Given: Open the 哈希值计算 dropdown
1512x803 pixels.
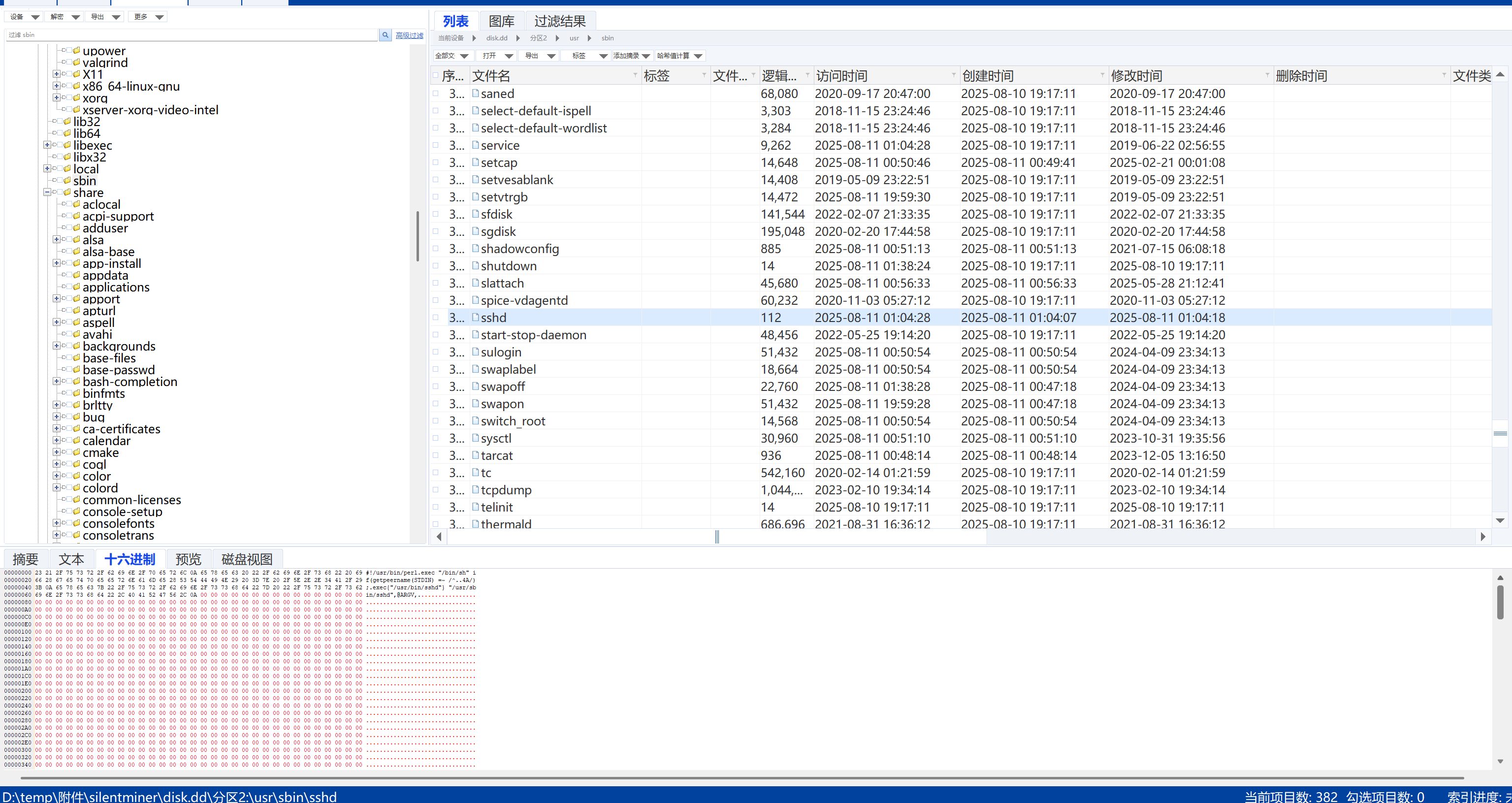Looking at the screenshot, I should (680, 56).
